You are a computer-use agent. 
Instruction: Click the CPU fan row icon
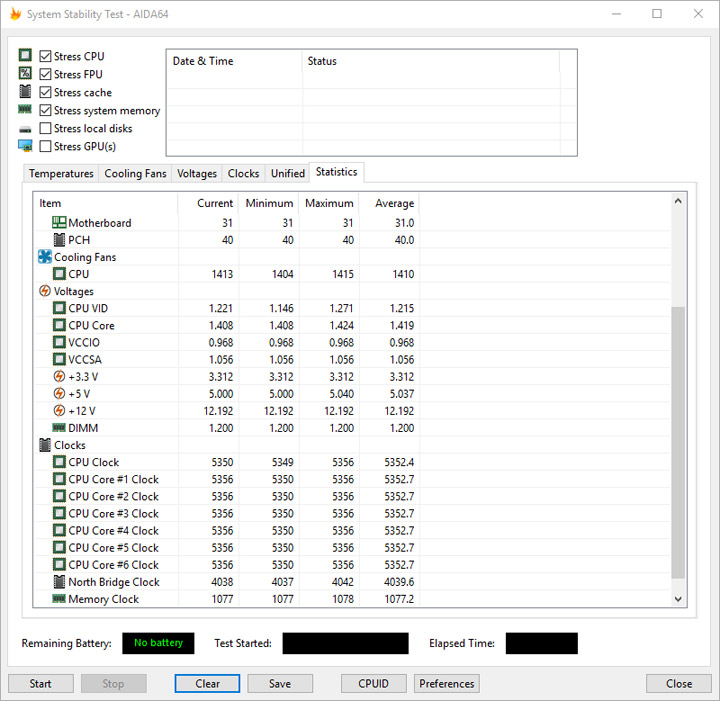[x=59, y=274]
